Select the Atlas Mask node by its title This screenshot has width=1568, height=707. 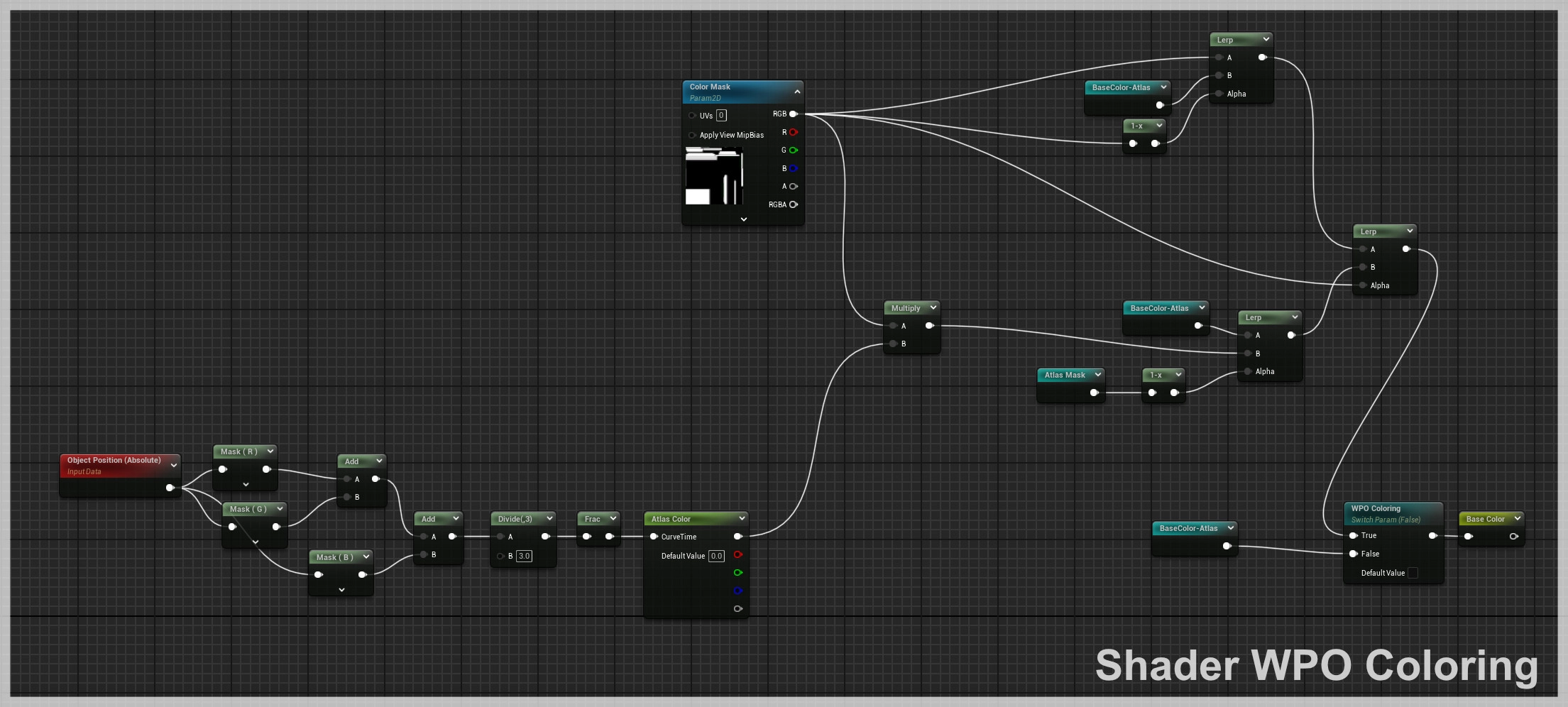[1064, 375]
